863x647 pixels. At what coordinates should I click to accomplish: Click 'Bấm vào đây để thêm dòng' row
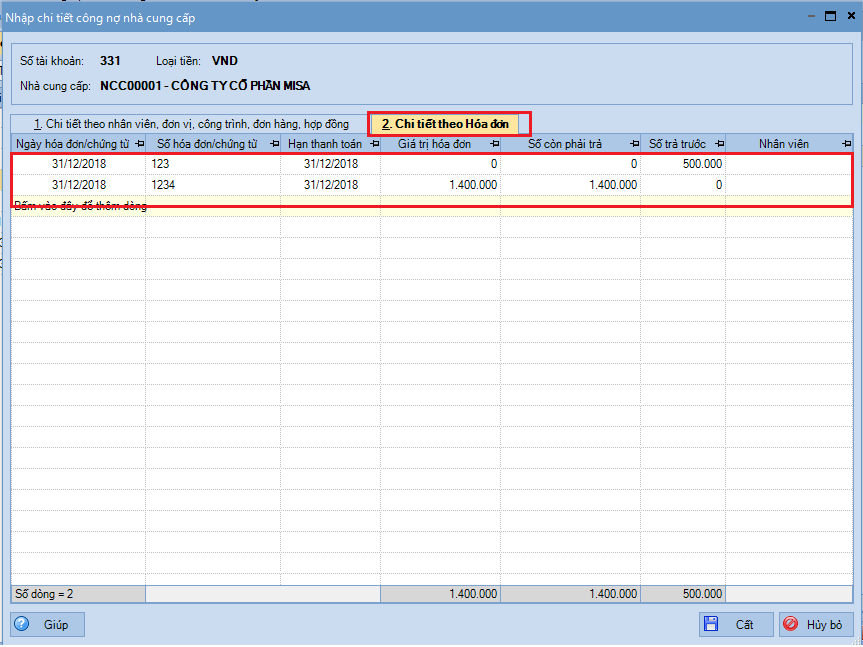click(x=80, y=206)
